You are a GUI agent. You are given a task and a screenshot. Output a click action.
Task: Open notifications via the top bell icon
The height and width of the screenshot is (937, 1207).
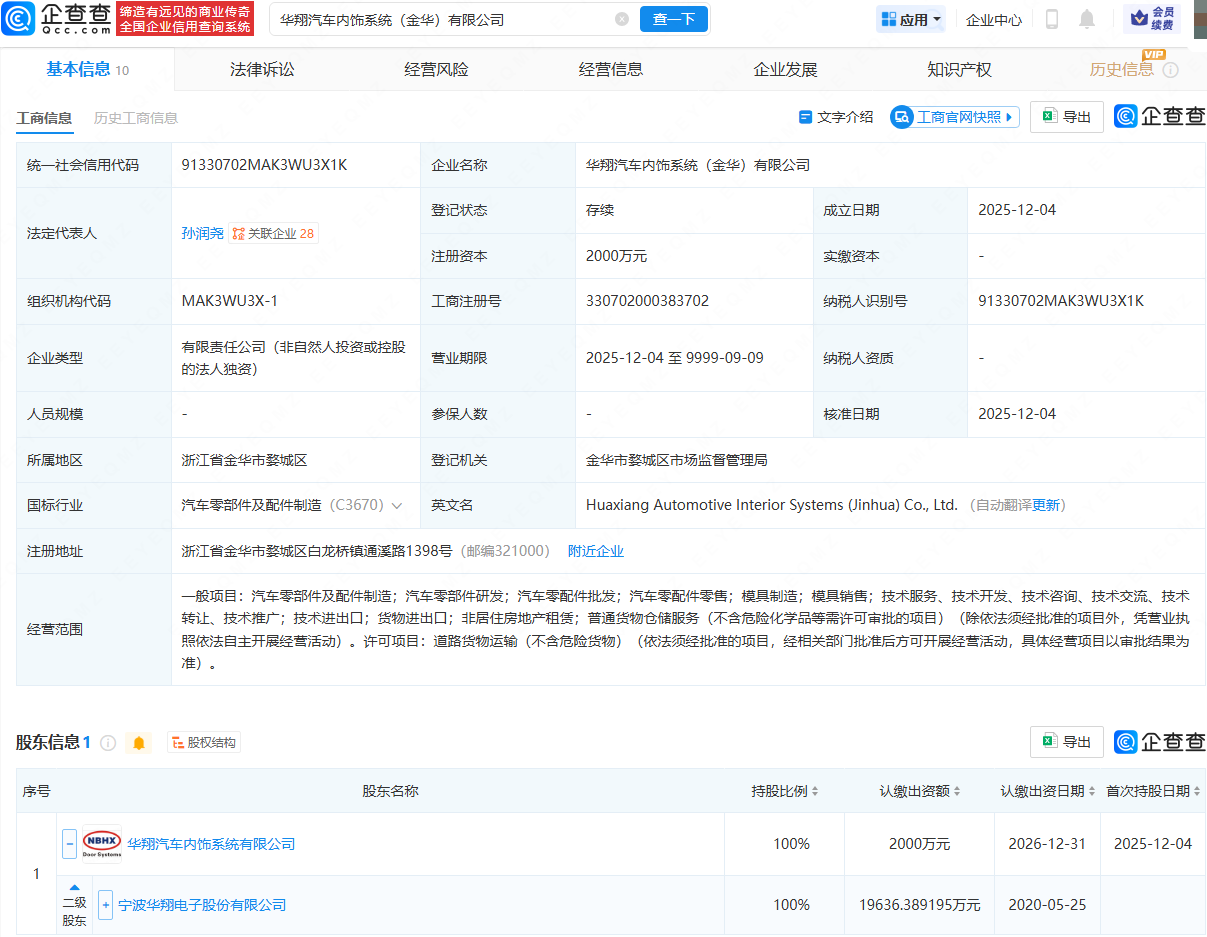pyautogui.click(x=1086, y=18)
